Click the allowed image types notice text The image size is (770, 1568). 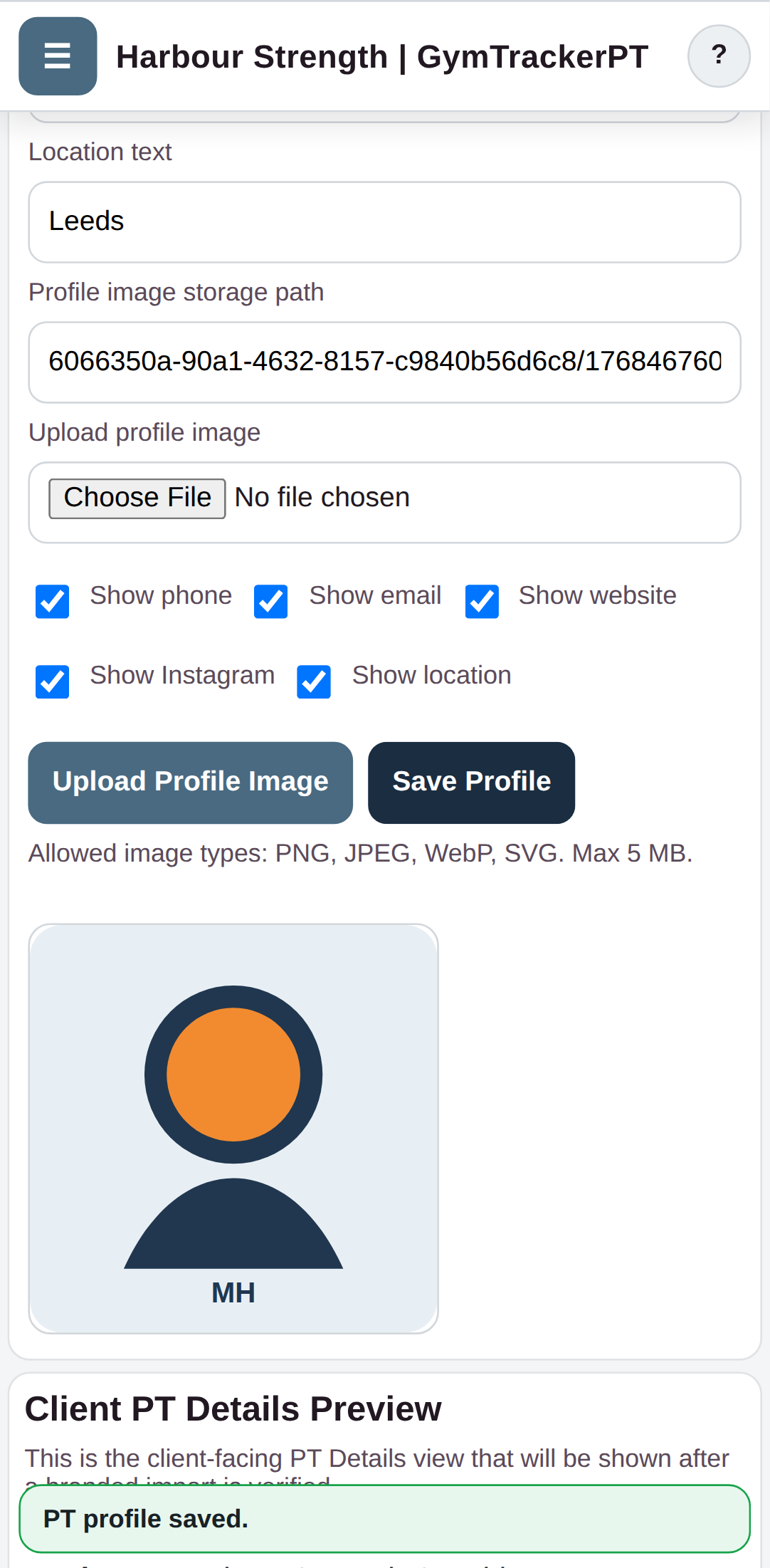[x=360, y=852]
